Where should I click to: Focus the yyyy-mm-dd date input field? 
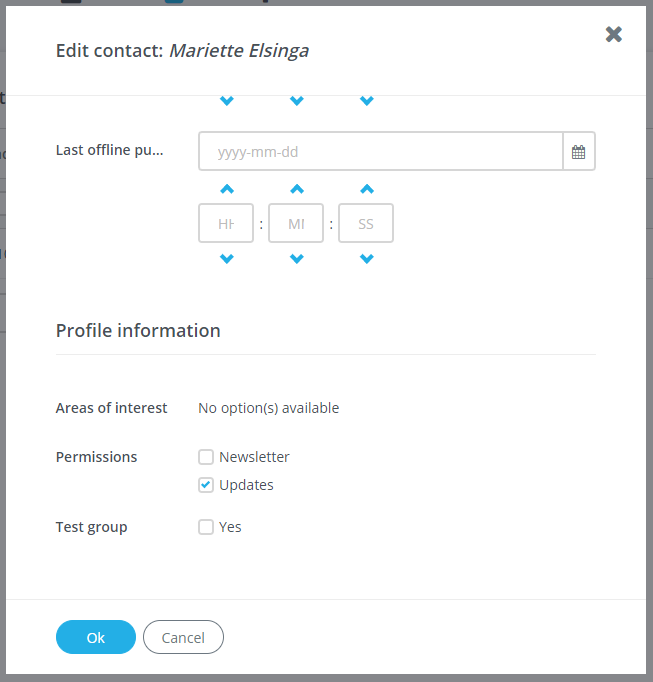[x=380, y=152]
